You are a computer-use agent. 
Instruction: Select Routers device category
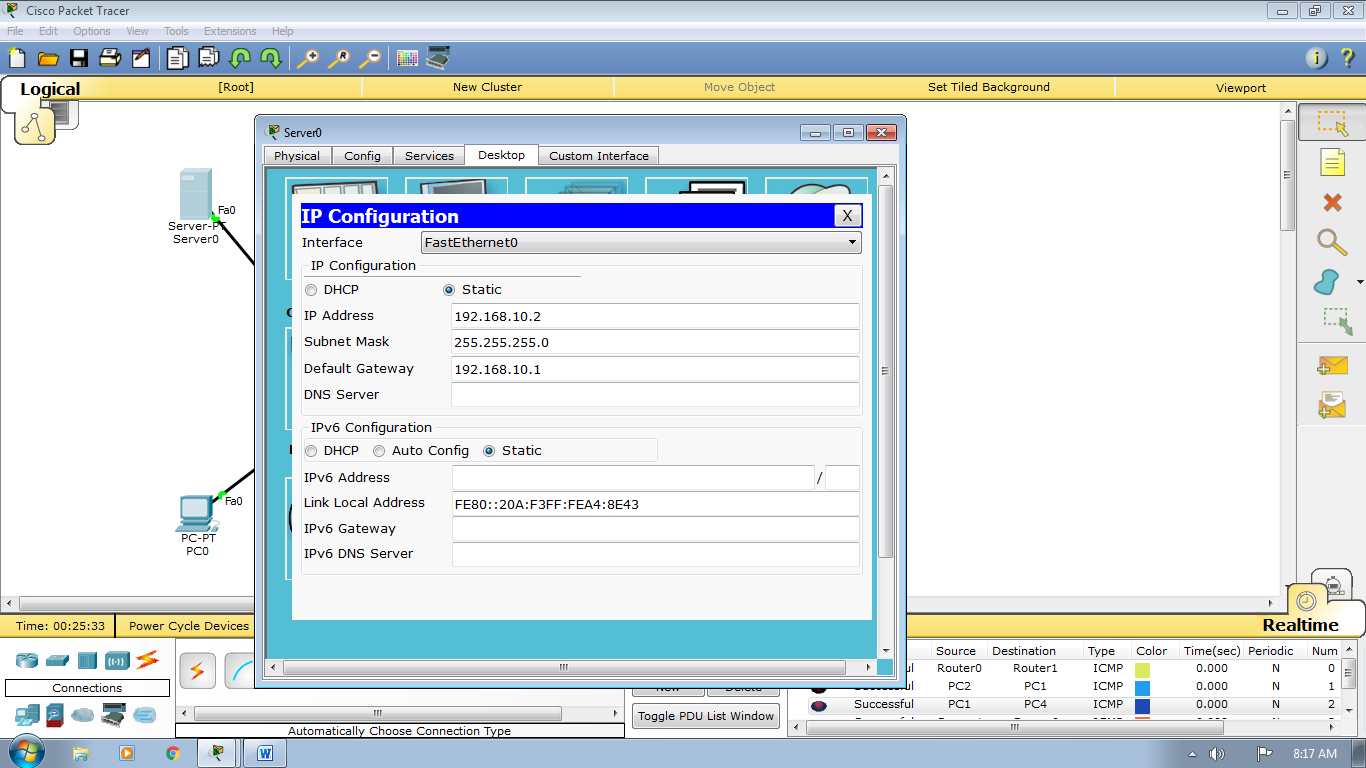[26, 660]
